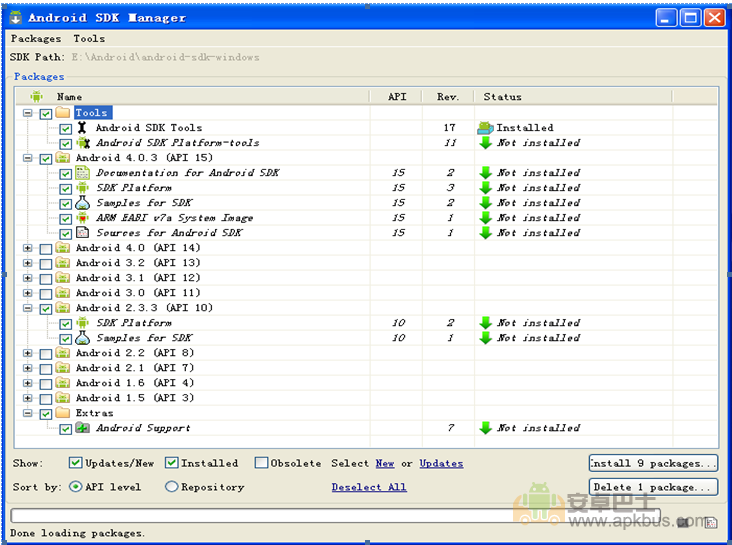The width and height of the screenshot is (732, 545).
Task: Uncheck the Android SDK Tools checkbox
Action: 65,128
